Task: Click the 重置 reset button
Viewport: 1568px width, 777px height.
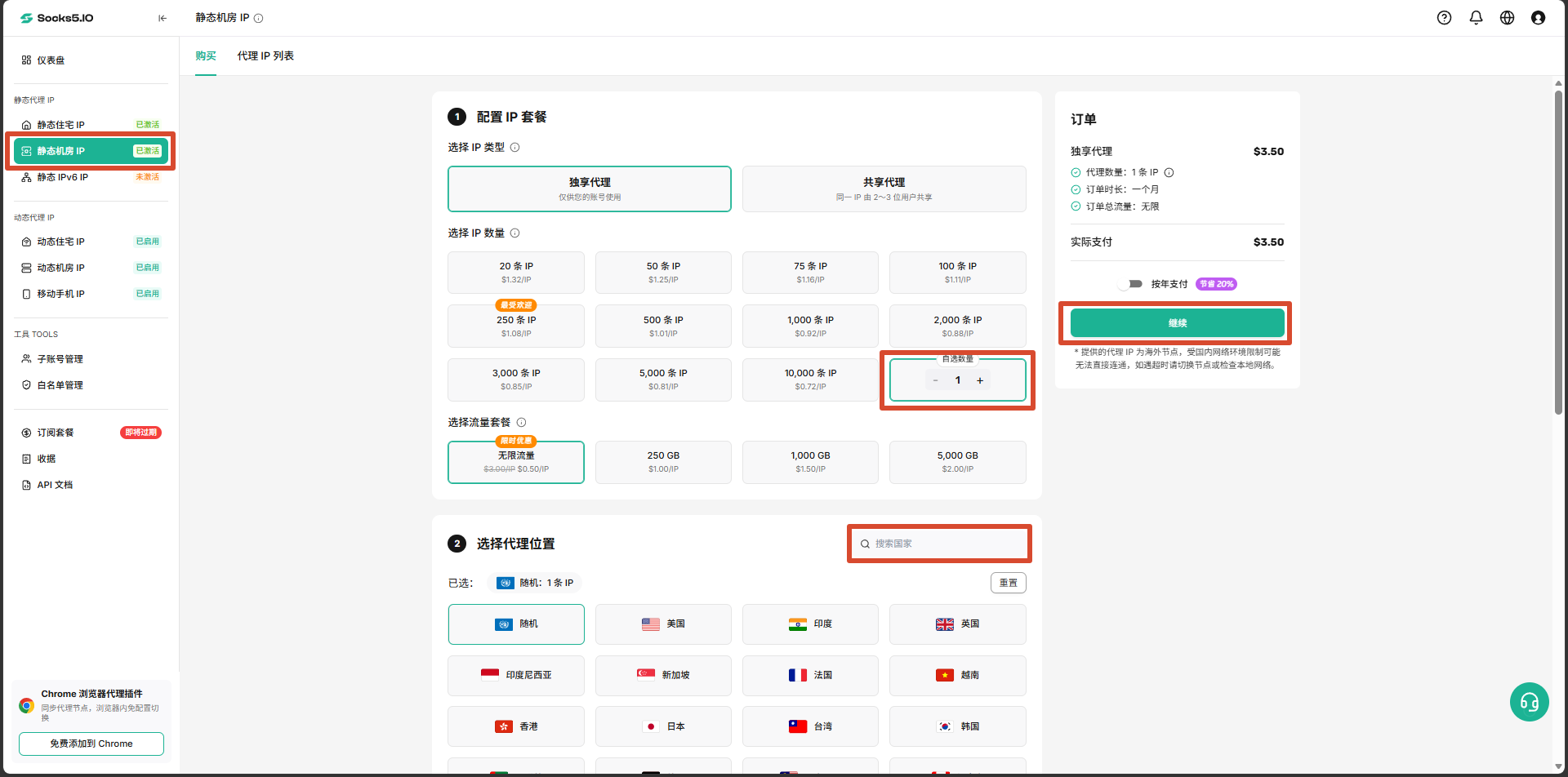Action: point(1009,583)
